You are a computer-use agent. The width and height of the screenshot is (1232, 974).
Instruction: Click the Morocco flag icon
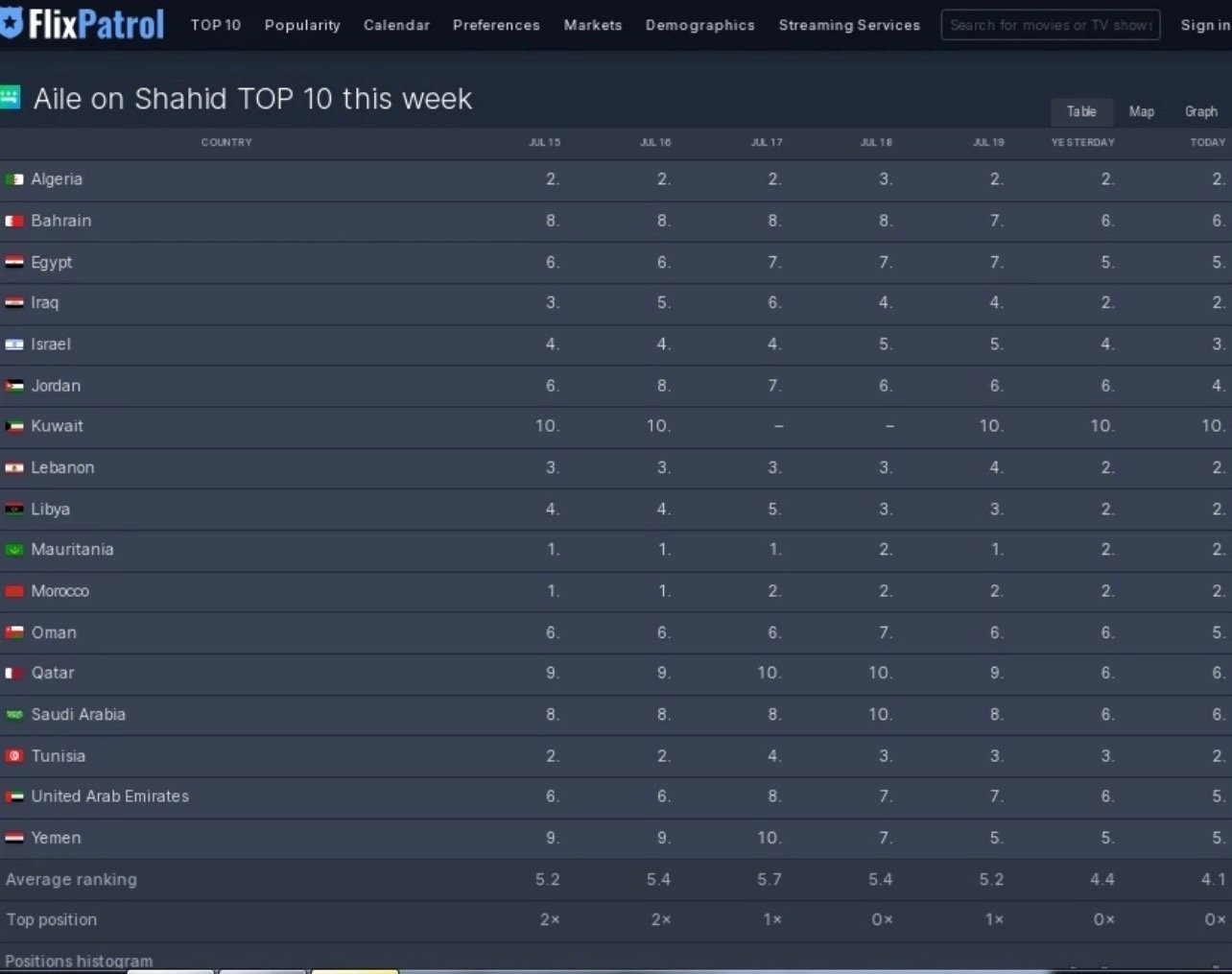point(14,591)
